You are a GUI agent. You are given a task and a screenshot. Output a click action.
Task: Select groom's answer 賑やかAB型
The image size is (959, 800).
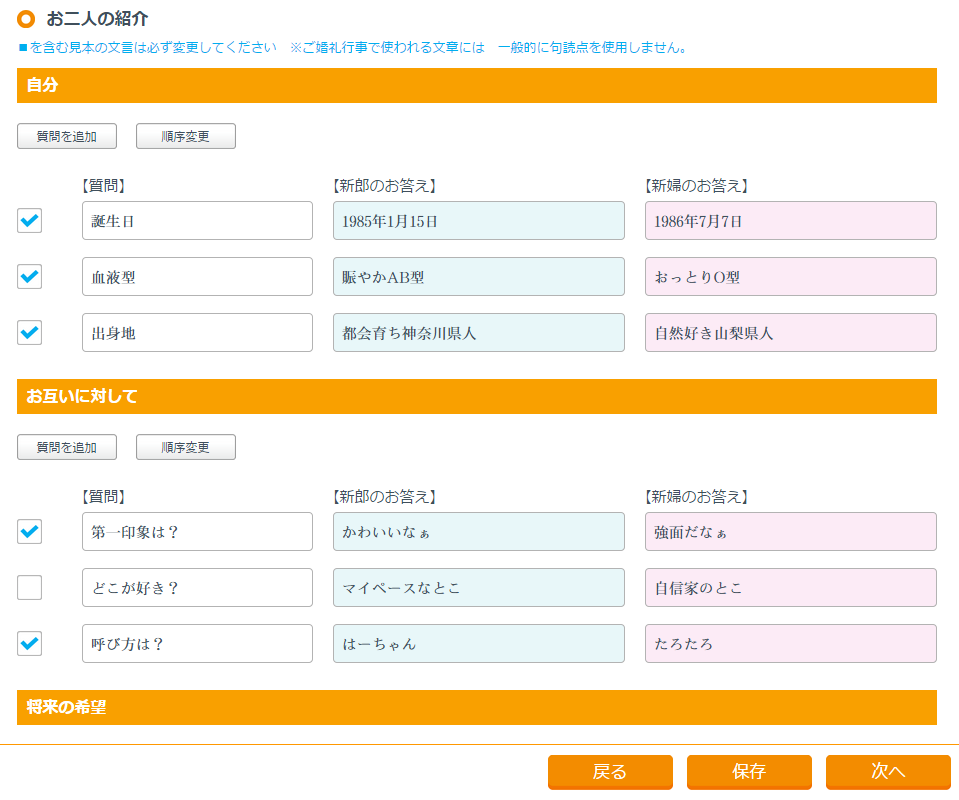(478, 277)
